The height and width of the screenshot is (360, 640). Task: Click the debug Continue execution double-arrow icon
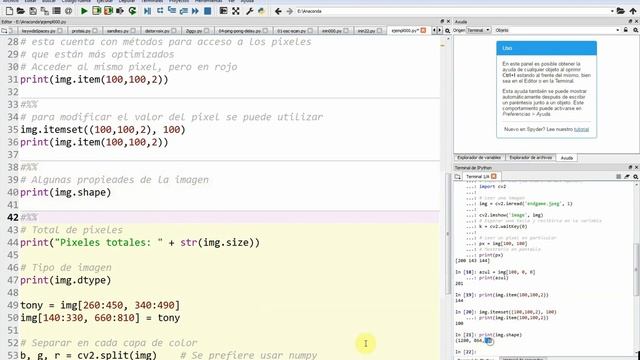click(x=196, y=11)
